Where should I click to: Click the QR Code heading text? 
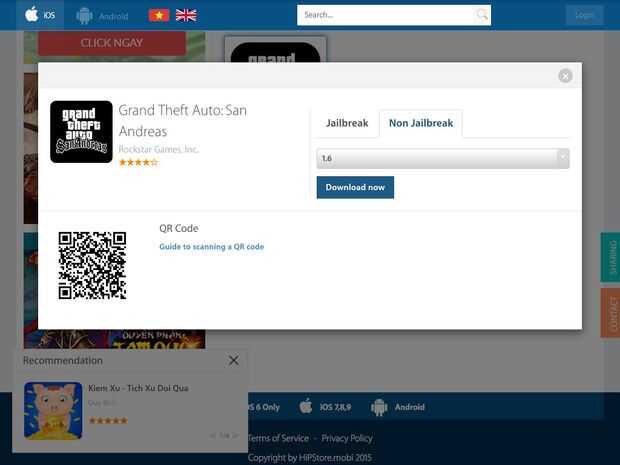click(x=179, y=228)
